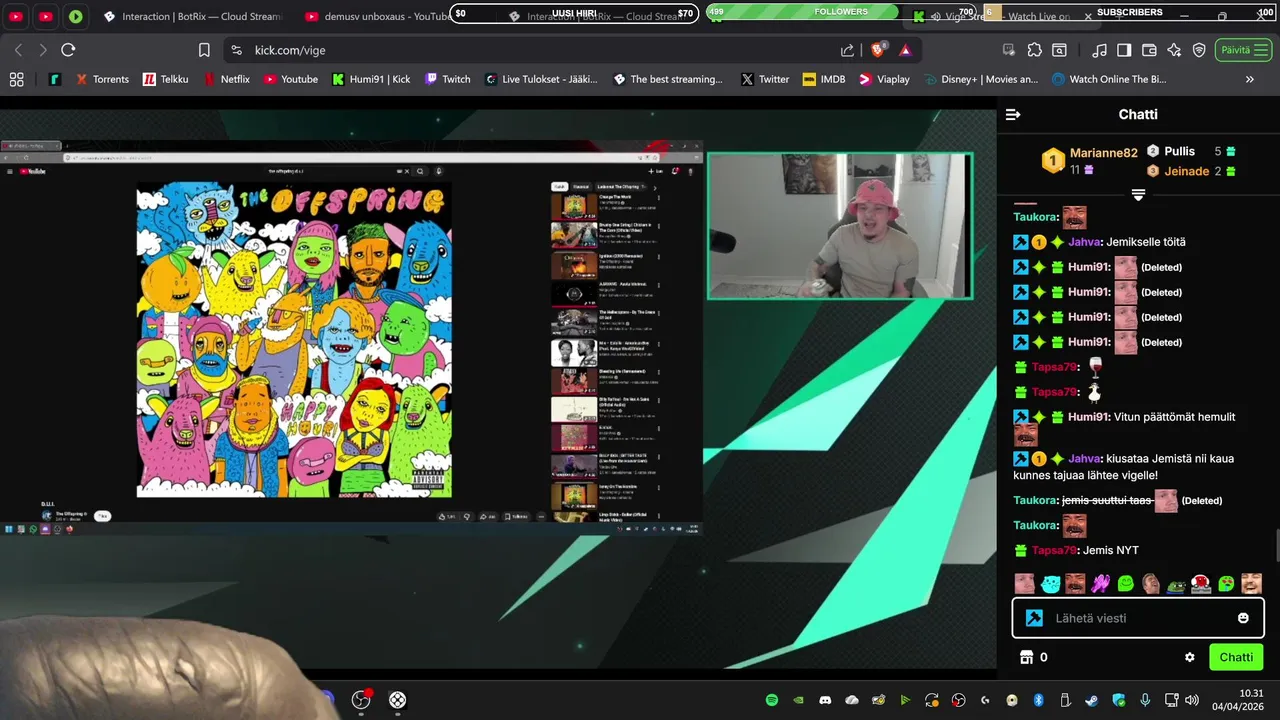Open the share page icon in address bar
The image size is (1280, 720).
[847, 50]
